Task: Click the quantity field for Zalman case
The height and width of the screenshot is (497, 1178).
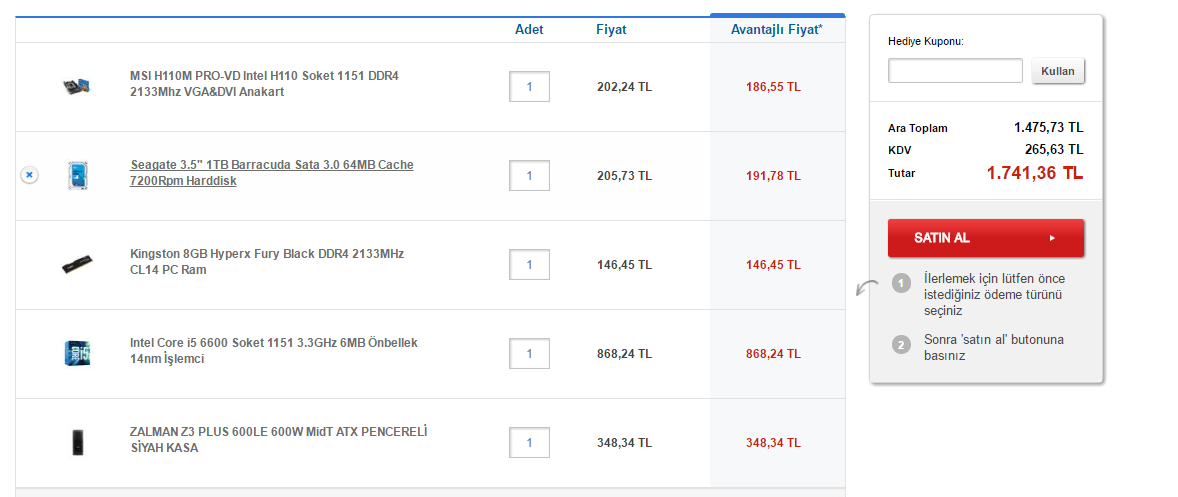Action: (x=529, y=442)
